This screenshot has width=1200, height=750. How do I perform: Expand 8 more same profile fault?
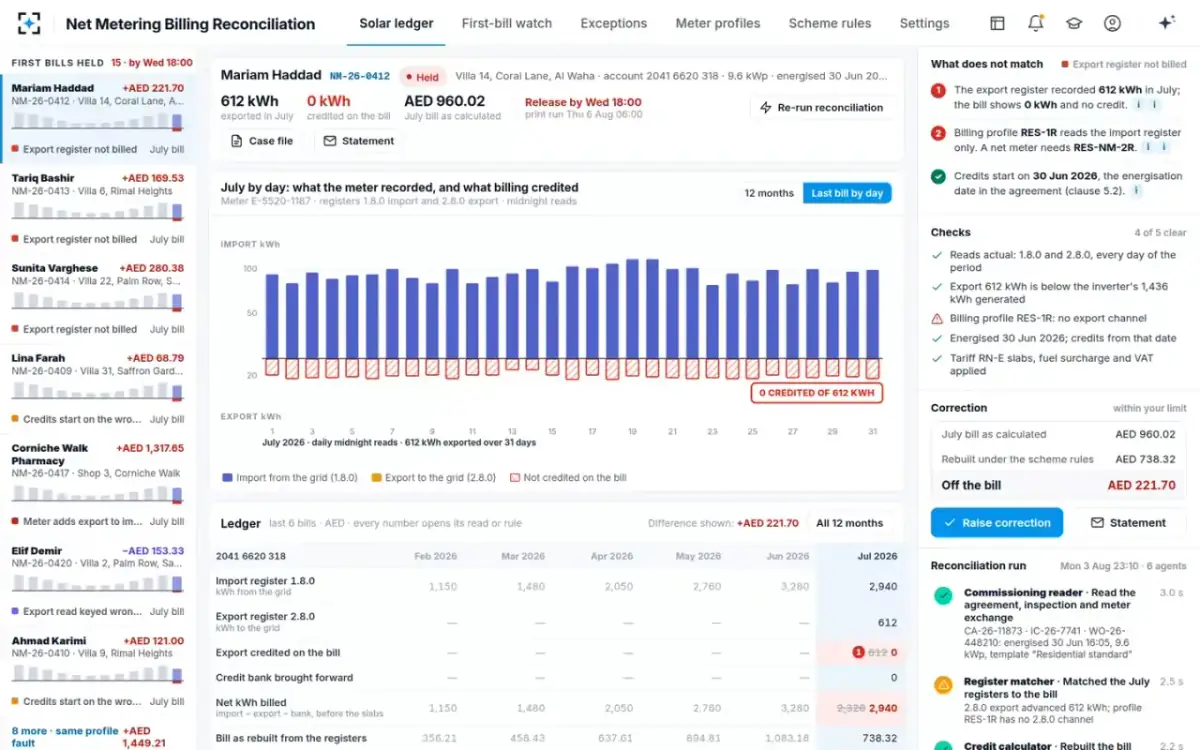point(98,737)
